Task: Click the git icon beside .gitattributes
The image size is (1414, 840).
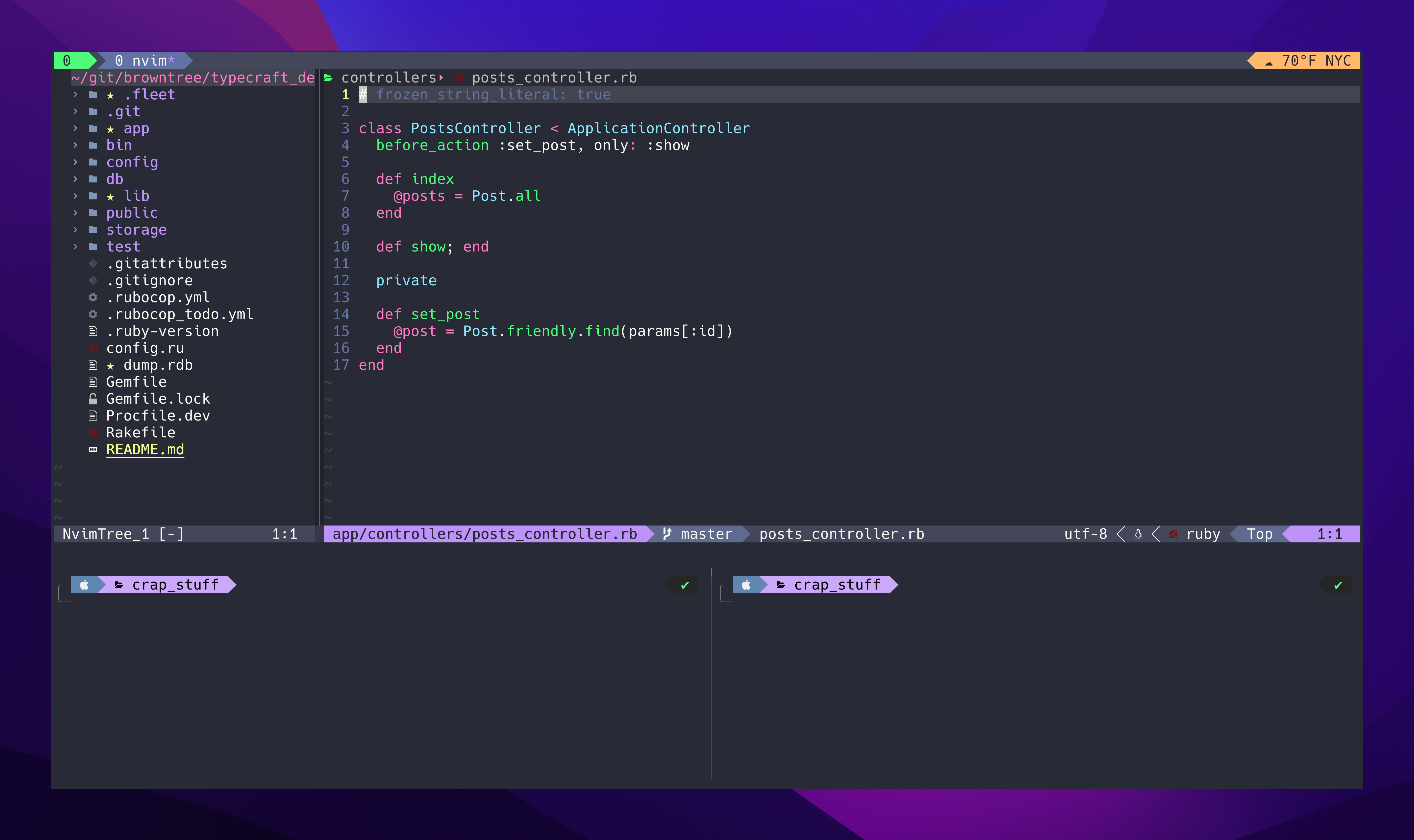Action: click(93, 264)
